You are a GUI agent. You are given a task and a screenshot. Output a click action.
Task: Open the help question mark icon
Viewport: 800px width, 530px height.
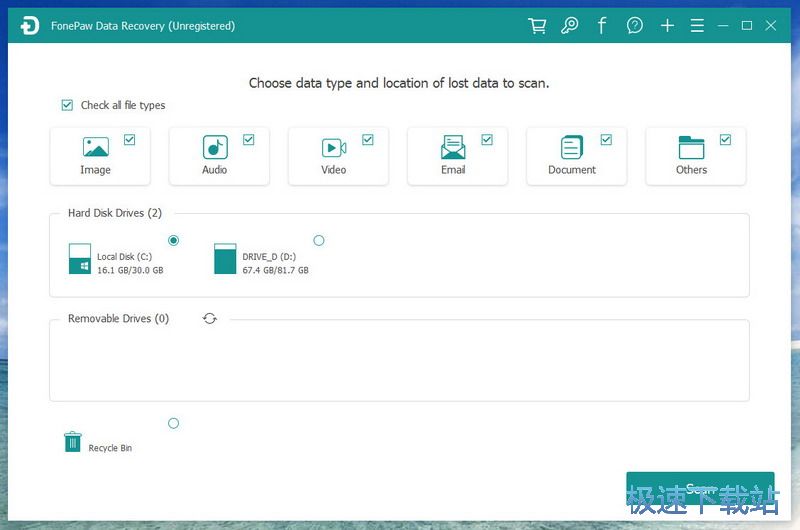(x=635, y=26)
